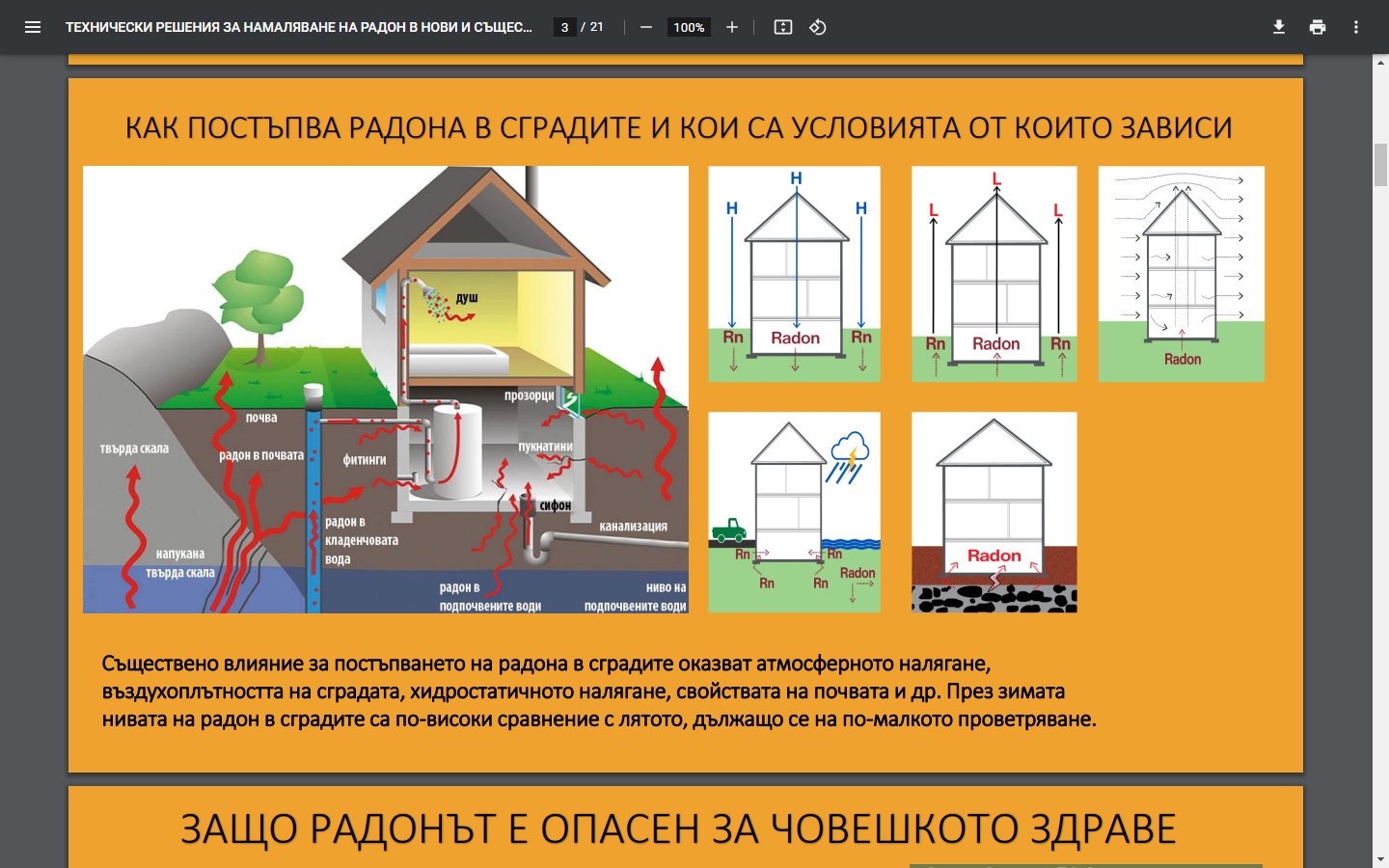Click the high pressure H house diagram
This screenshot has width=1389, height=868.
(795, 274)
